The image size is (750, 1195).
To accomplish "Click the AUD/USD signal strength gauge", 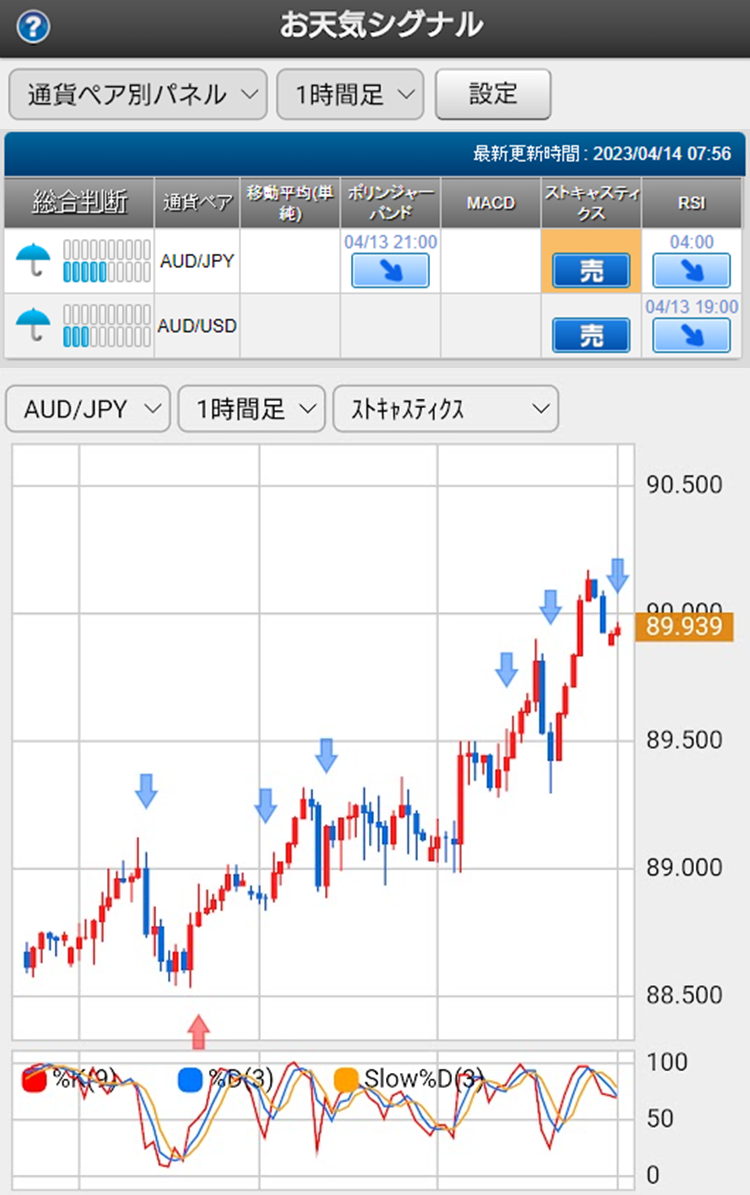I will tap(107, 325).
